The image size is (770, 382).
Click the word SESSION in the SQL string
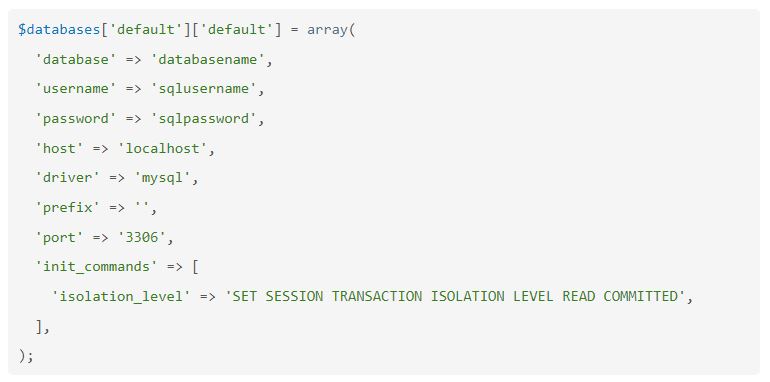coord(294,296)
